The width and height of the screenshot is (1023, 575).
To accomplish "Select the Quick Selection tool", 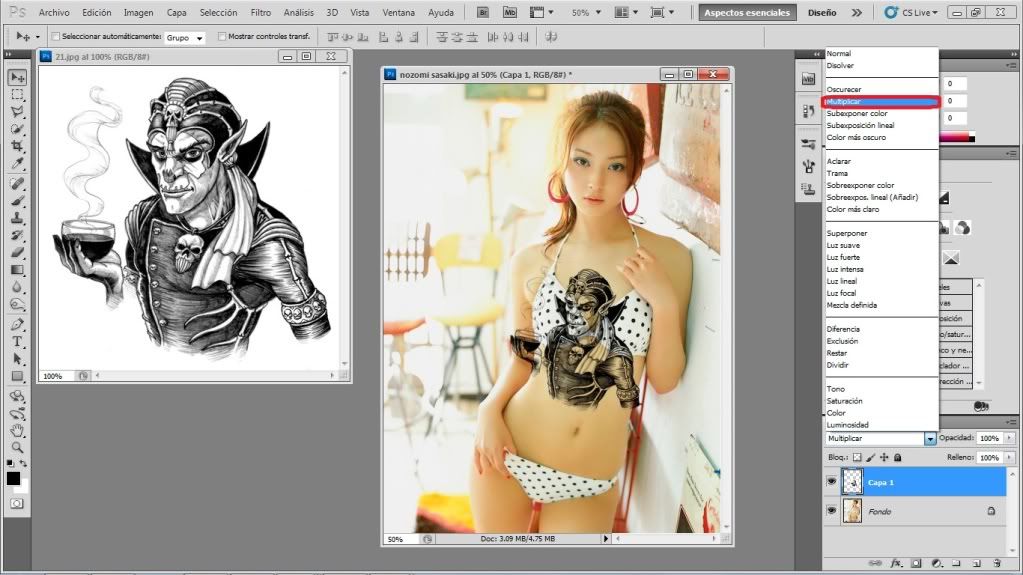I will 18,129.
